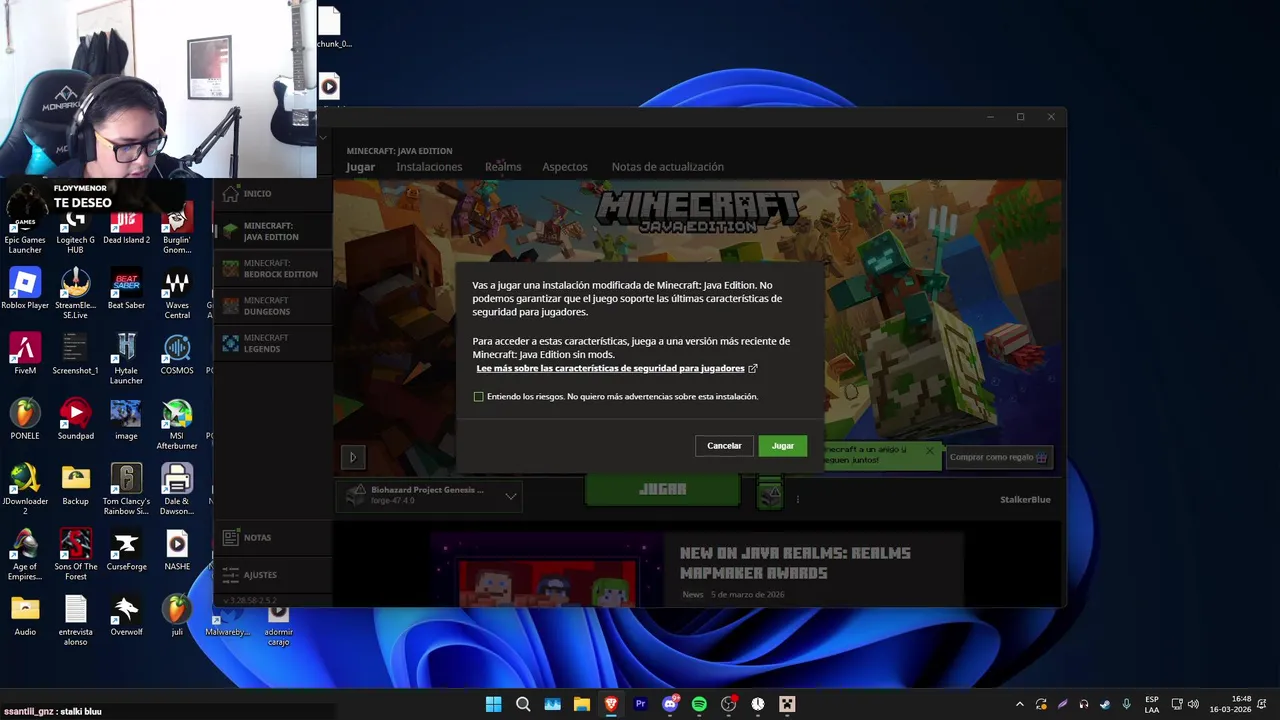Open Windows Start menu
This screenshot has width=1280, height=720.
(493, 704)
